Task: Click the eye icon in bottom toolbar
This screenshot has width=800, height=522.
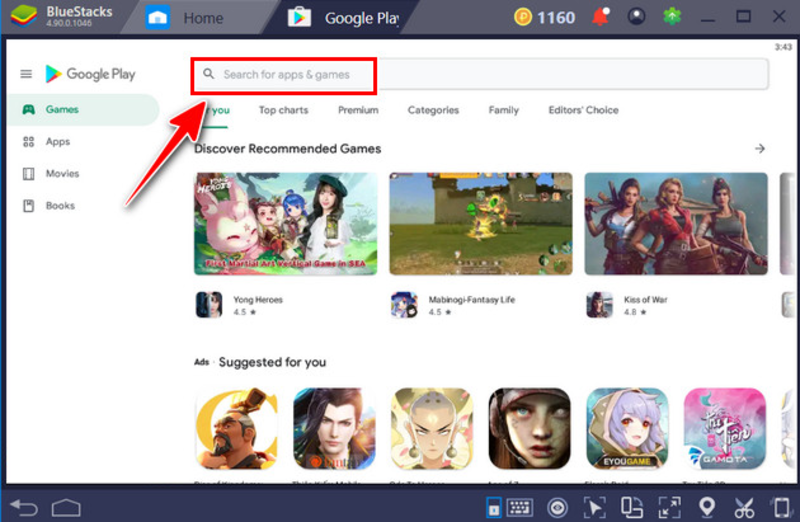Action: pos(558,508)
